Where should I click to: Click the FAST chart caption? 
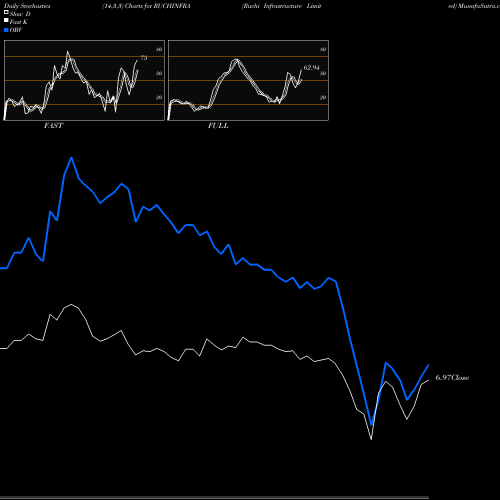[x=53, y=126]
